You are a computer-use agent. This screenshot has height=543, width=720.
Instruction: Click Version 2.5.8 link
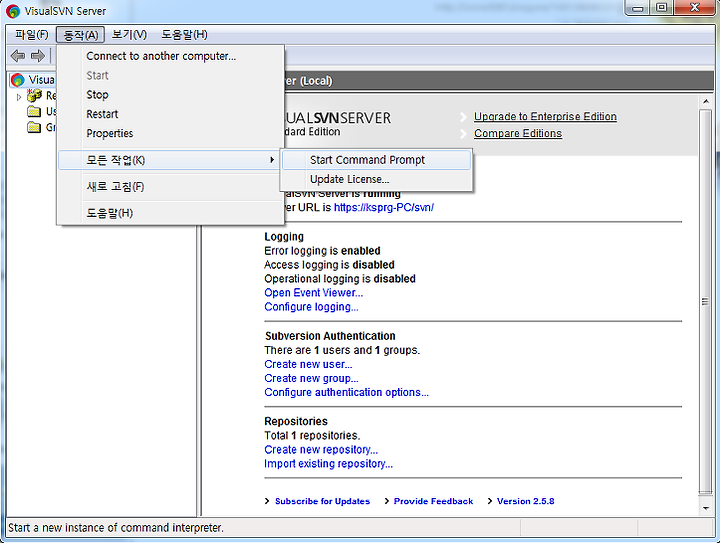pos(525,501)
